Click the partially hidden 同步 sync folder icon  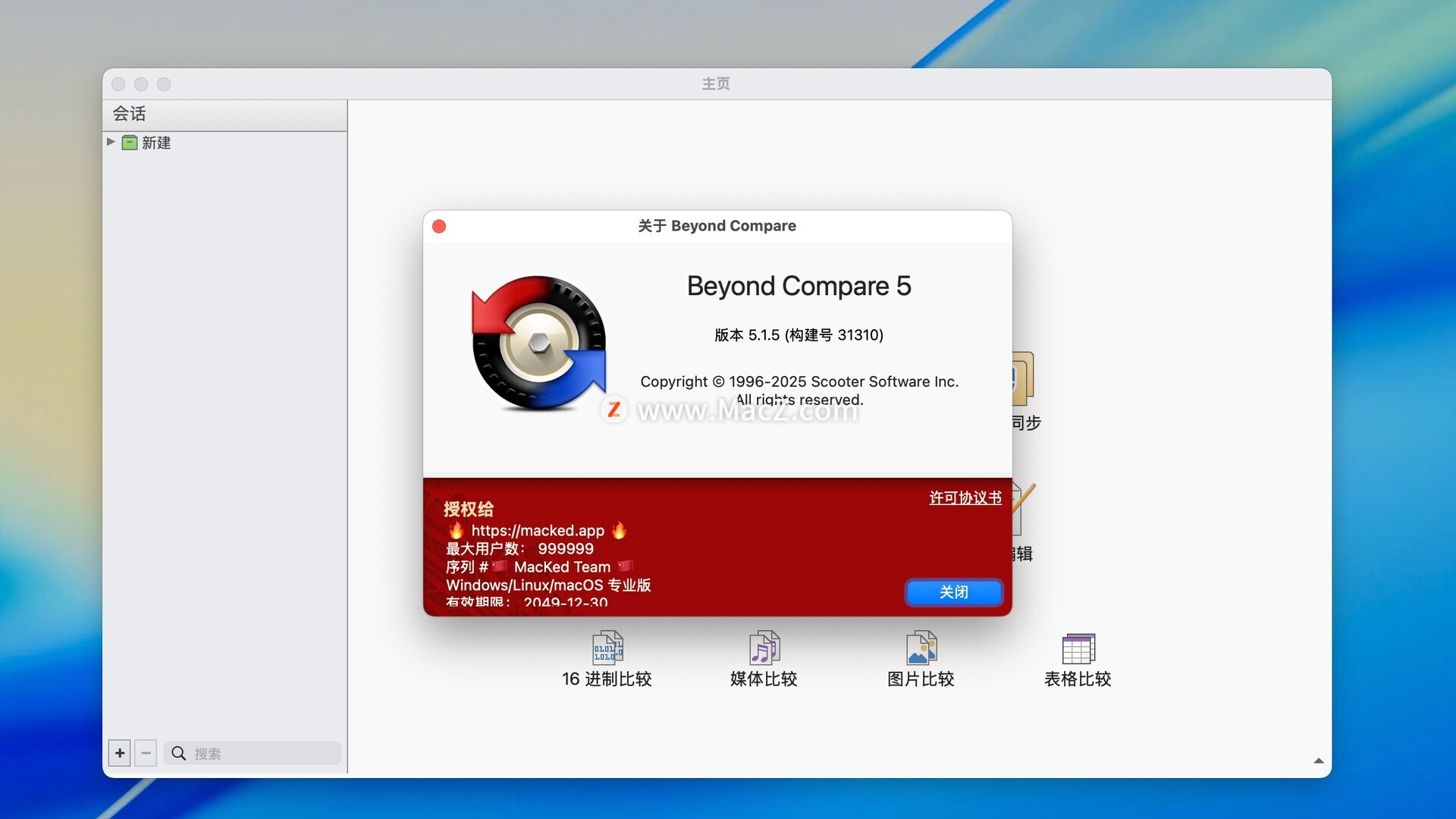click(1023, 379)
